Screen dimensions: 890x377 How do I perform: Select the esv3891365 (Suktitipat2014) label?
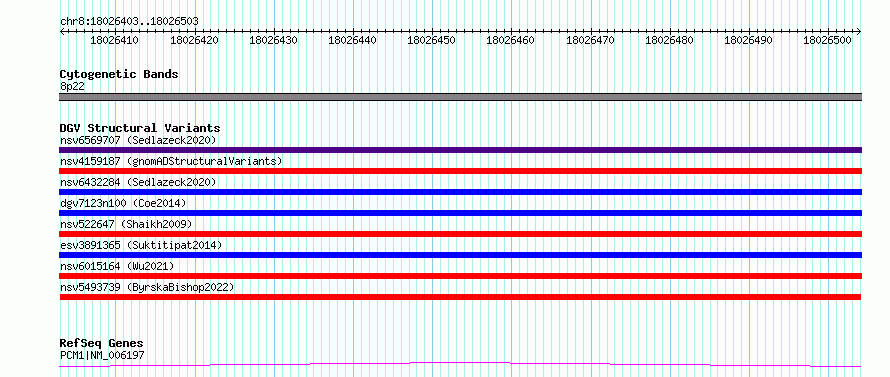[x=141, y=245]
